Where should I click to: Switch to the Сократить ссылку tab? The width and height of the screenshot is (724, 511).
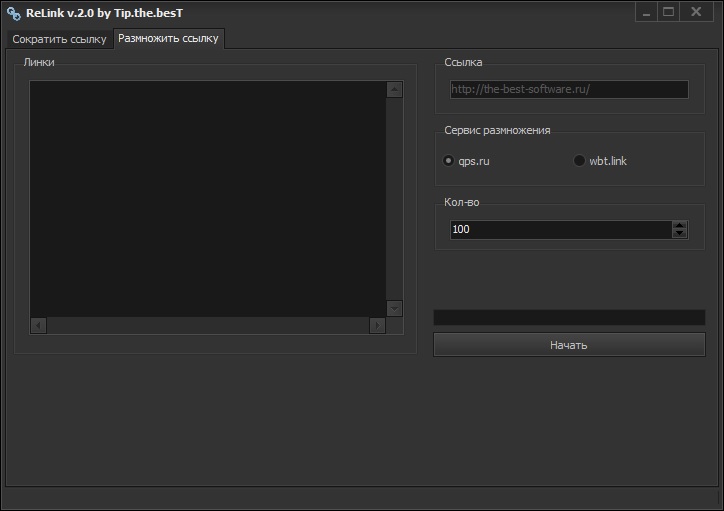pos(59,39)
